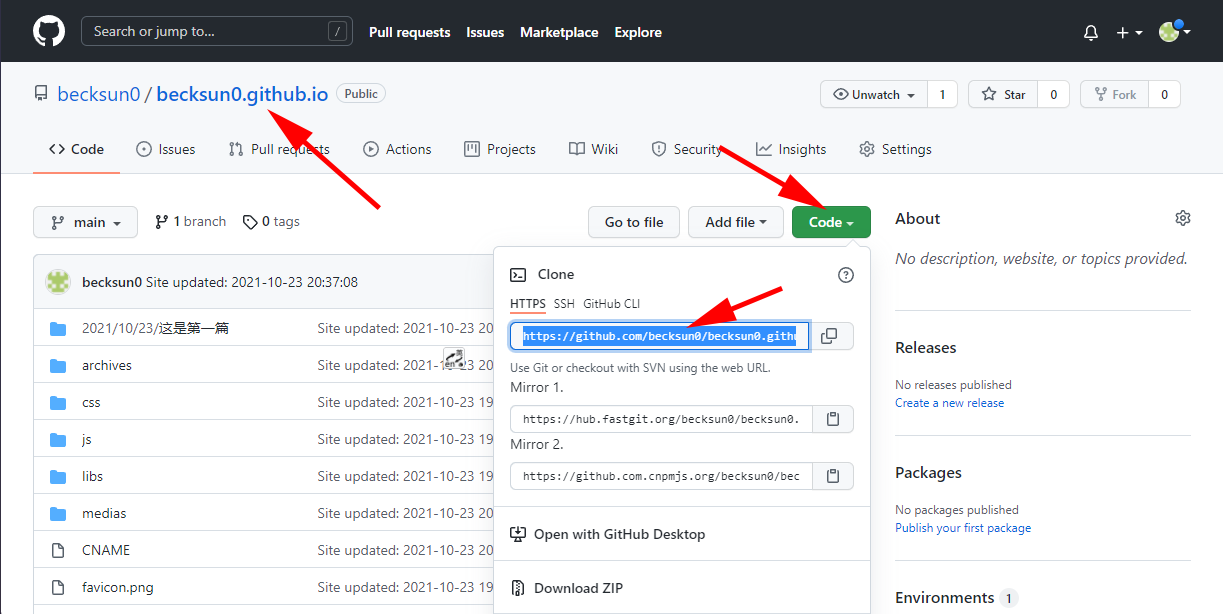The height and width of the screenshot is (614, 1223).
Task: Select the GitHub CLI clone option
Action: pyautogui.click(x=612, y=304)
